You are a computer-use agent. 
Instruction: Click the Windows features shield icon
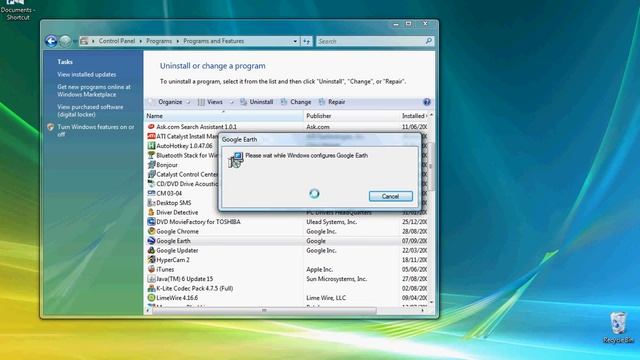(x=50, y=127)
